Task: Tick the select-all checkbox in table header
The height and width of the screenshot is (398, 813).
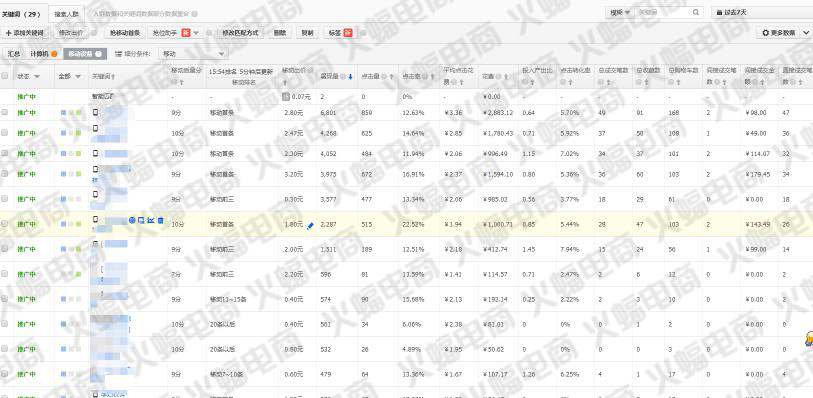Action: tap(5, 76)
